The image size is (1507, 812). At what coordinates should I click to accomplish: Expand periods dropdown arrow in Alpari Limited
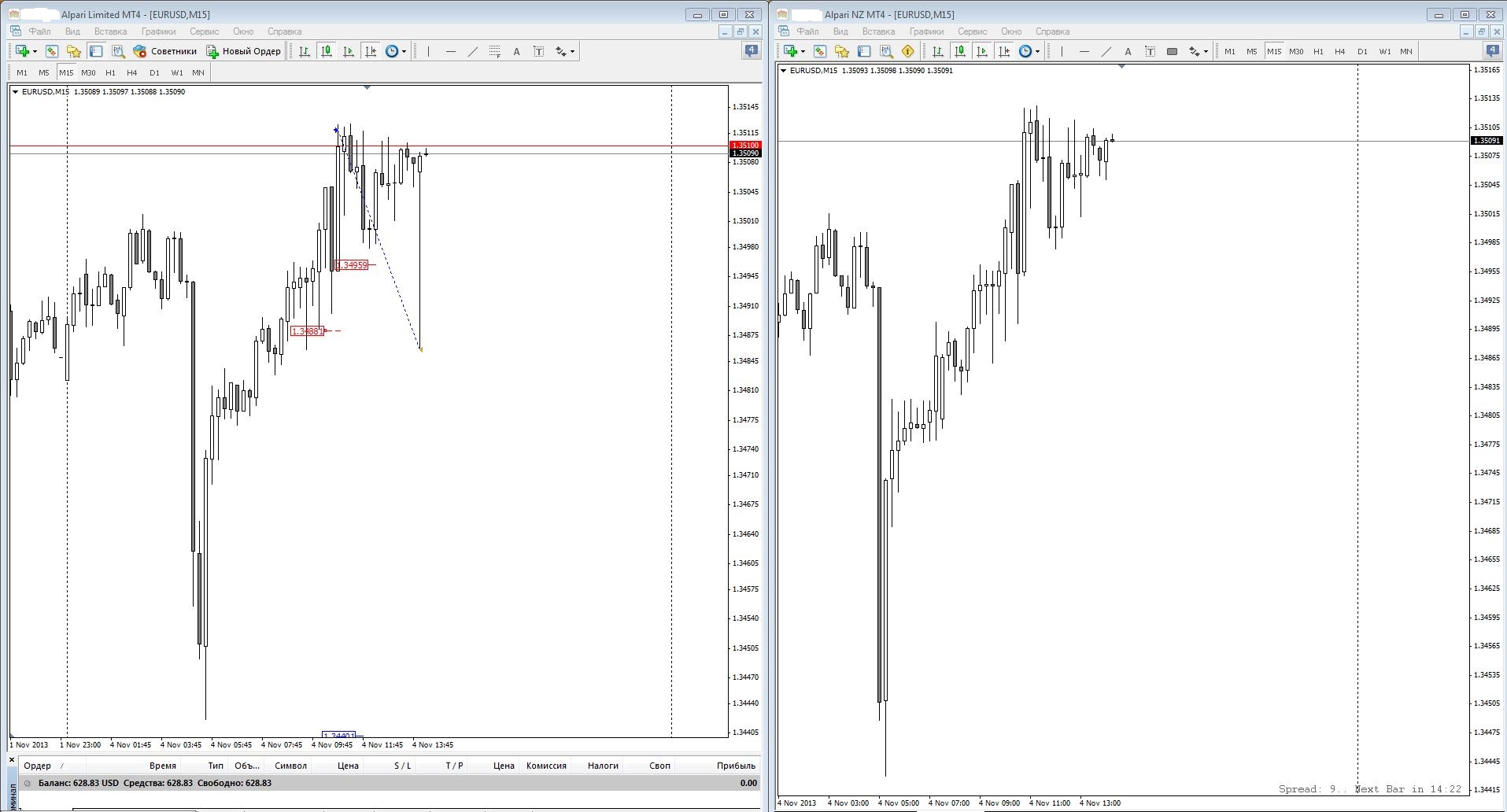(x=404, y=52)
